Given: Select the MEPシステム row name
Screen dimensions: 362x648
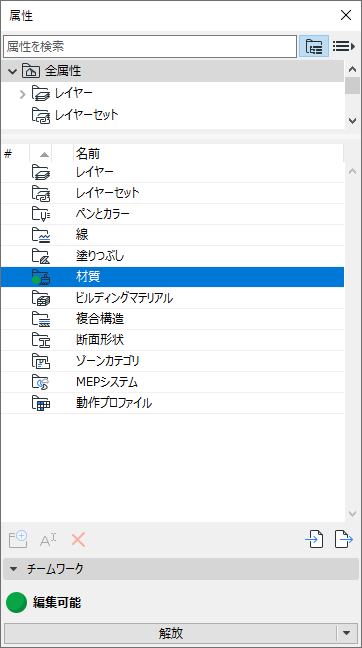Looking at the screenshot, I should (107, 382).
